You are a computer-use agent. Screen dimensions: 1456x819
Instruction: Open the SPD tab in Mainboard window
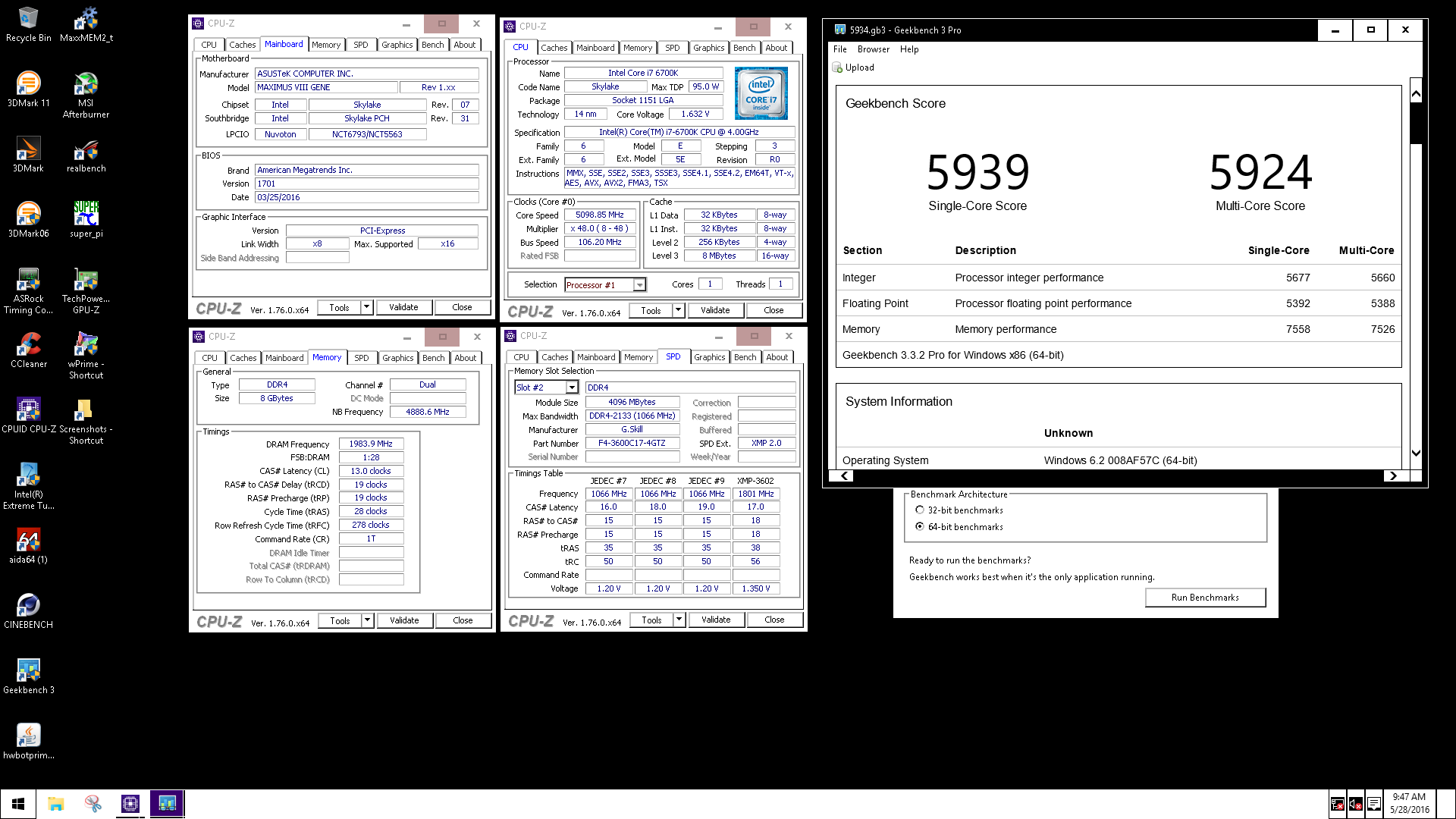pyautogui.click(x=361, y=45)
